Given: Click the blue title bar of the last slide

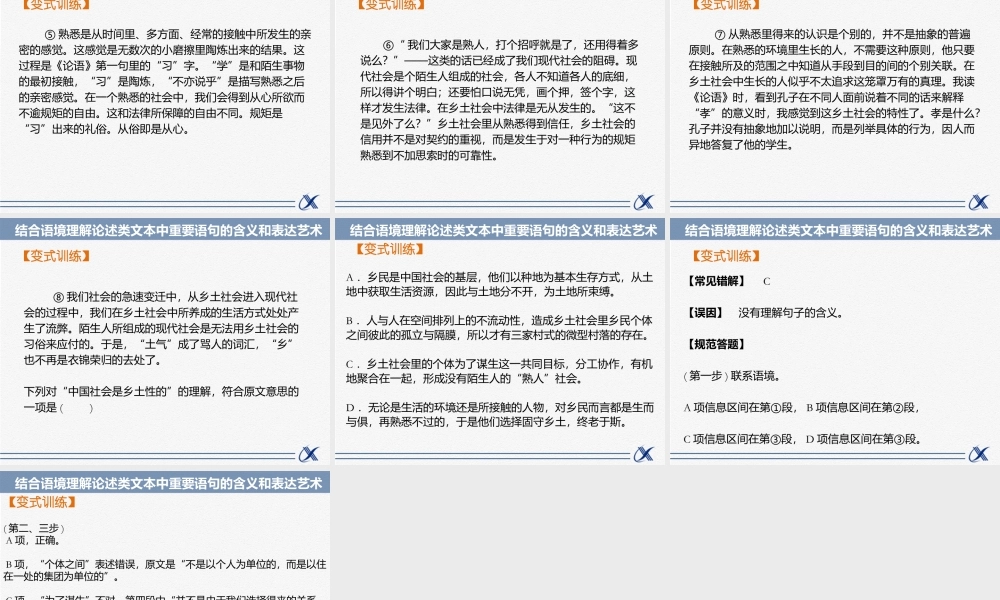Looking at the screenshot, I should coord(165,483).
